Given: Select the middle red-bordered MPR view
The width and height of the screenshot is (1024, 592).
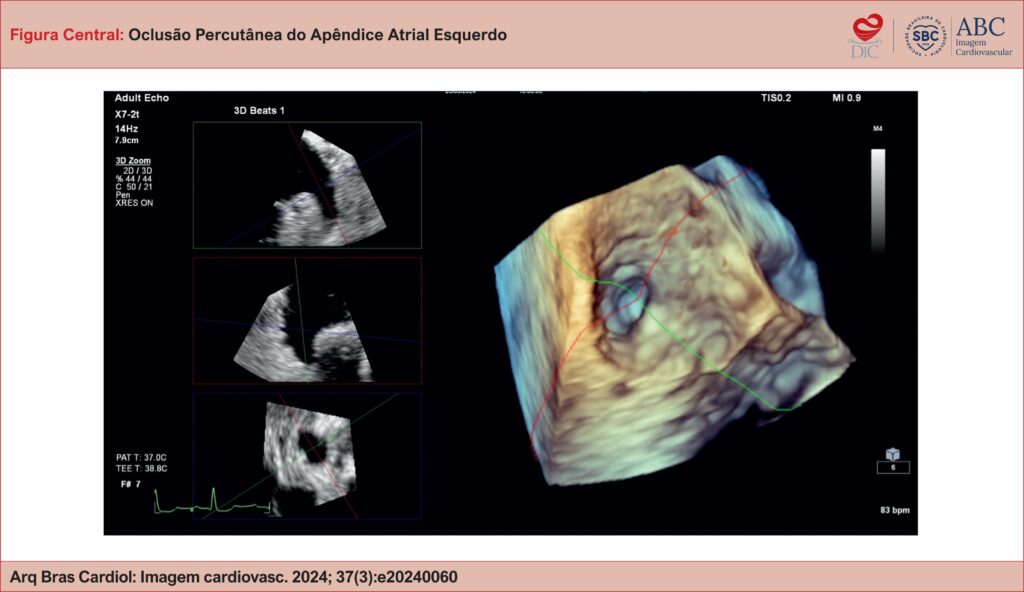Looking at the screenshot, I should click(307, 320).
